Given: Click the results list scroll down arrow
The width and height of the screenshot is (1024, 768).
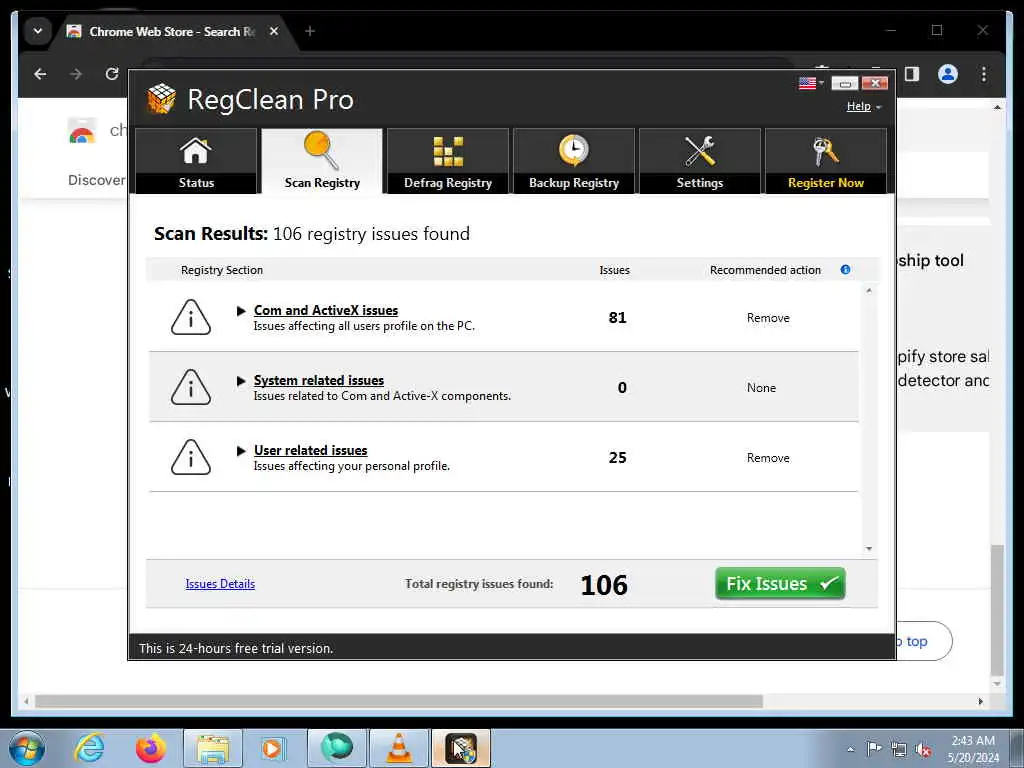Looking at the screenshot, I should point(869,549).
